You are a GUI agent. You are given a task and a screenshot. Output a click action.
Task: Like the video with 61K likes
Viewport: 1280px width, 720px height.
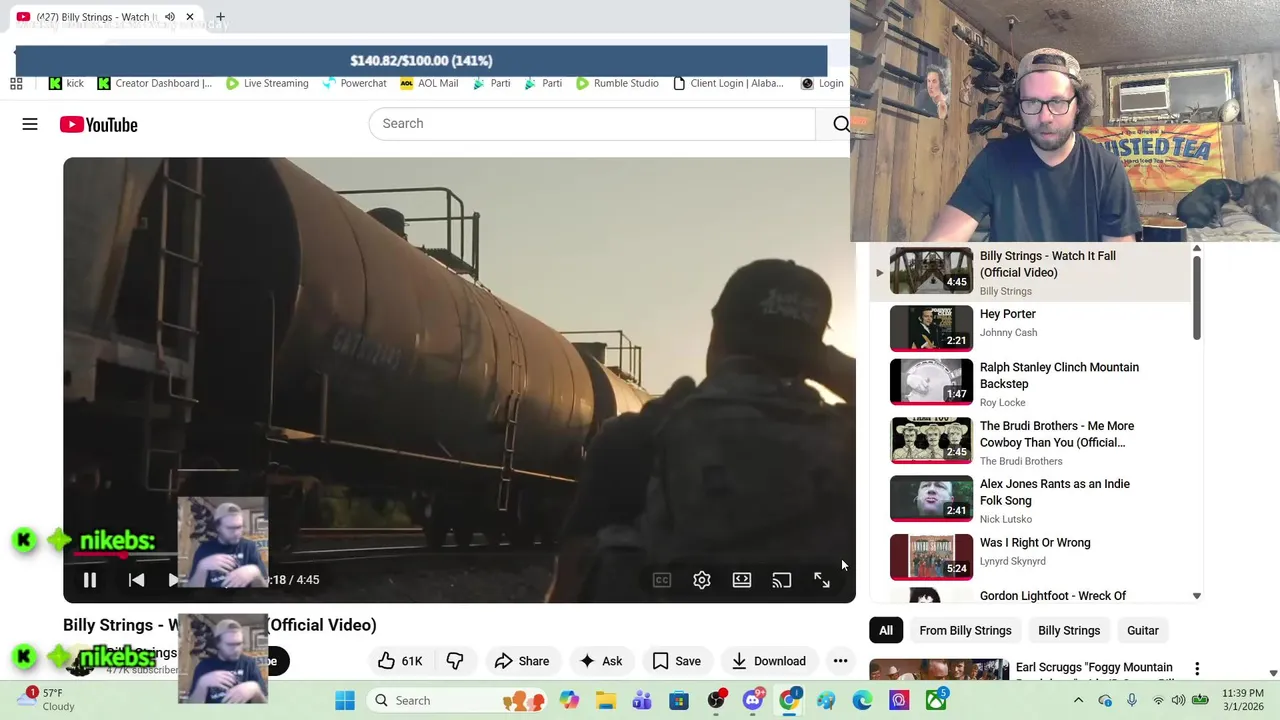point(400,661)
